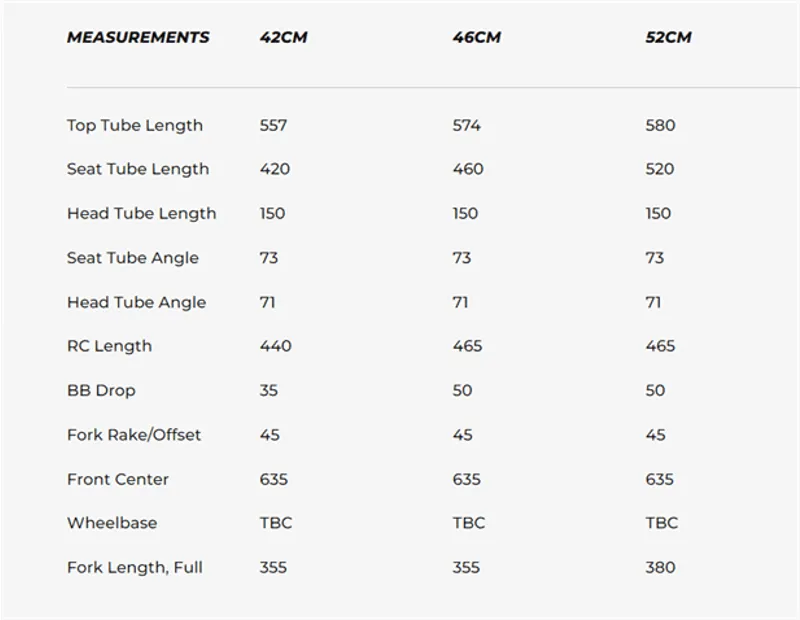Select the 440 RC Length value

(275, 346)
